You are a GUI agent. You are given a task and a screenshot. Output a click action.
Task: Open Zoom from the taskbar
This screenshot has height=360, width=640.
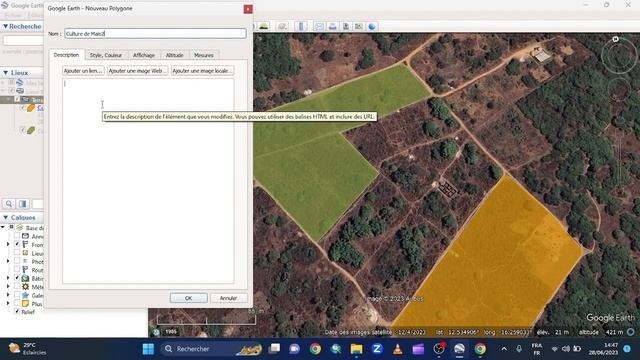377,349
